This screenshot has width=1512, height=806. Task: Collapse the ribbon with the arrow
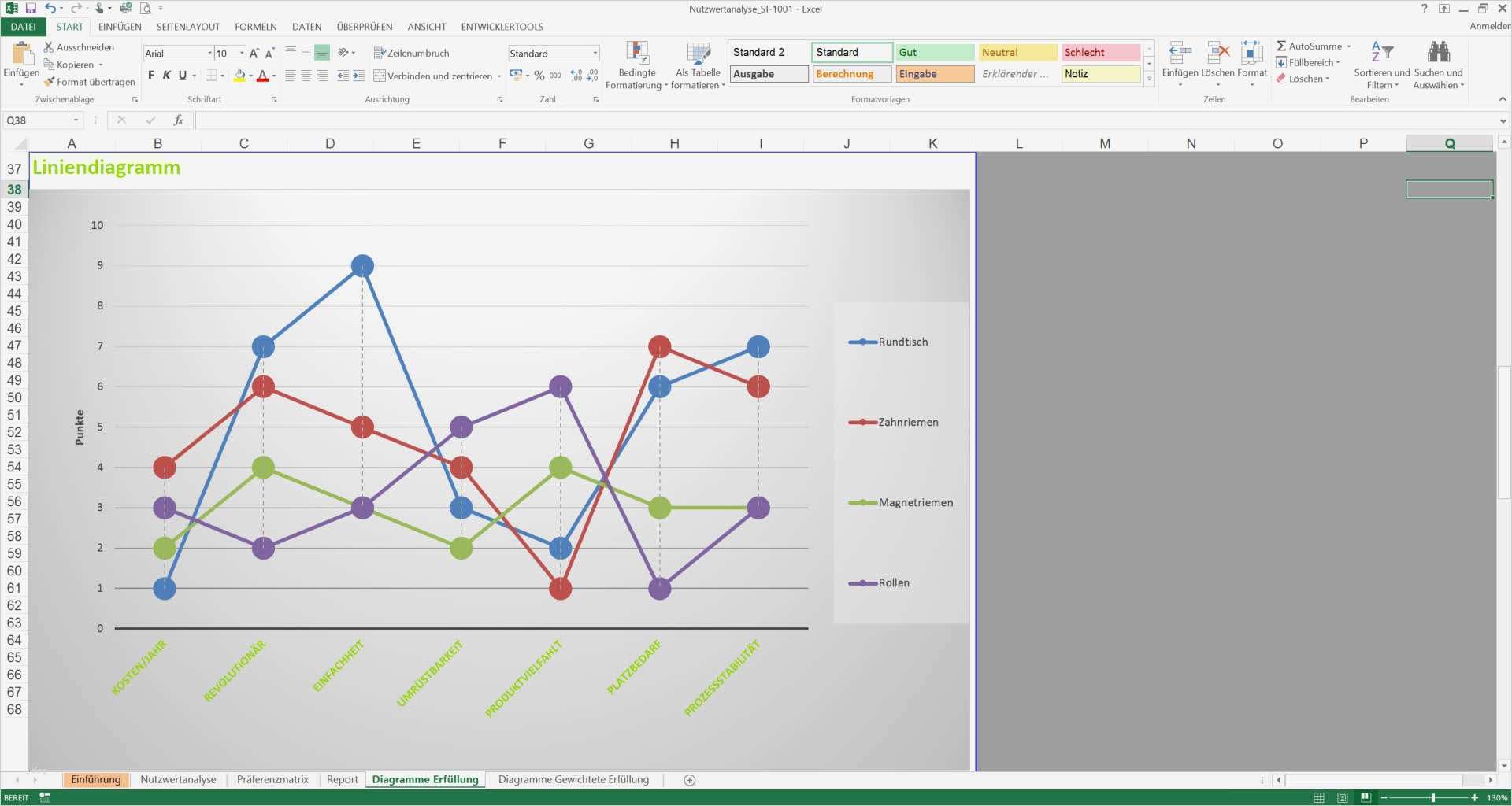click(x=1503, y=99)
